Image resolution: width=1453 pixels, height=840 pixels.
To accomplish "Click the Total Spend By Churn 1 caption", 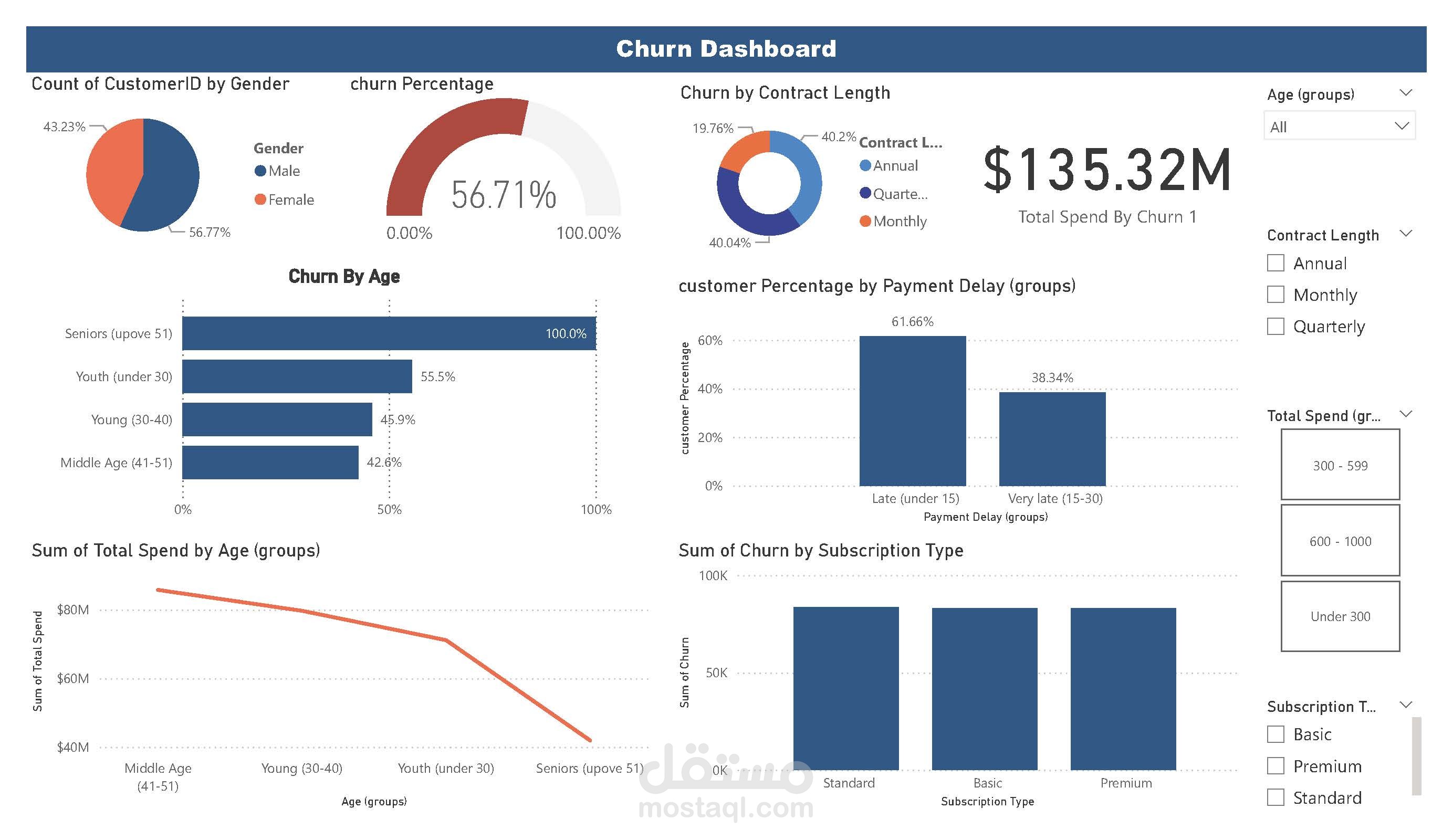I will 1107,216.
